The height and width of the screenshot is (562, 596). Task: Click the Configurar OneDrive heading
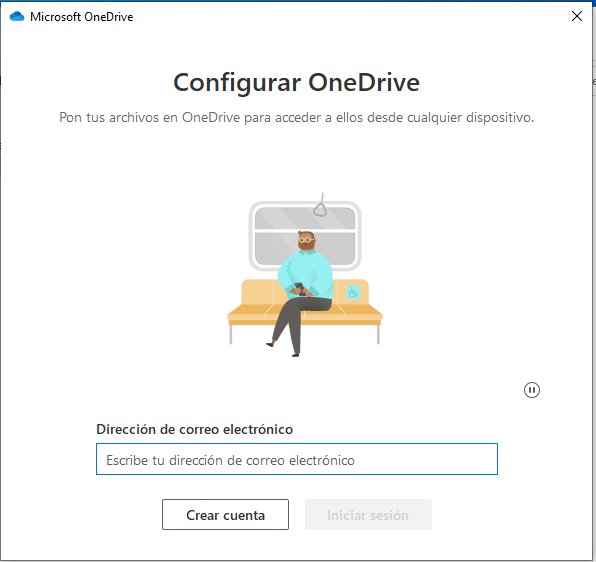pyautogui.click(x=296, y=83)
